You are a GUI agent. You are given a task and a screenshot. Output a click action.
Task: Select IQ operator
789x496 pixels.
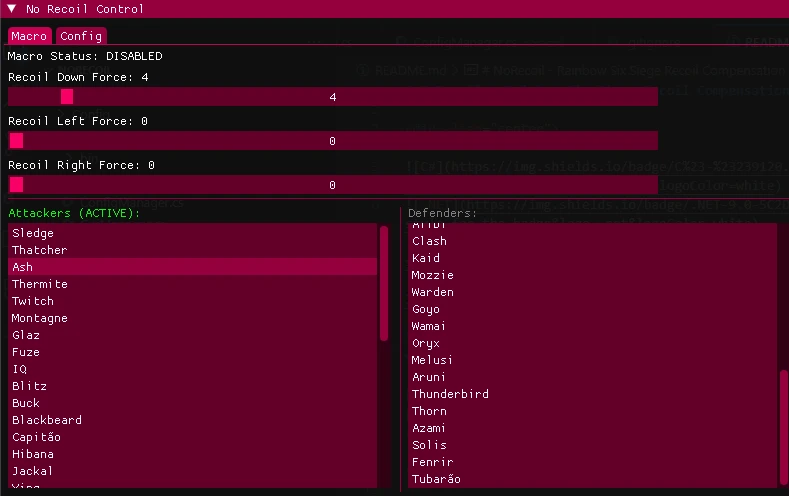(193, 369)
